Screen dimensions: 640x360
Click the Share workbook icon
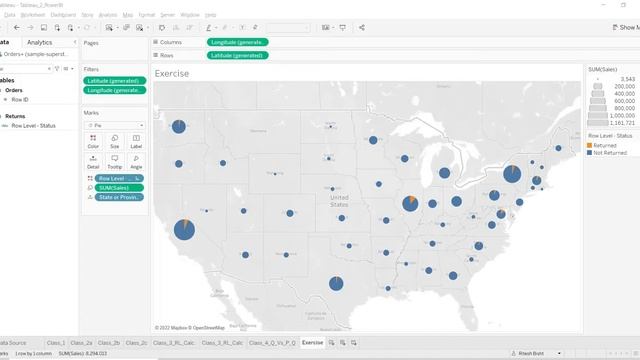click(362, 28)
